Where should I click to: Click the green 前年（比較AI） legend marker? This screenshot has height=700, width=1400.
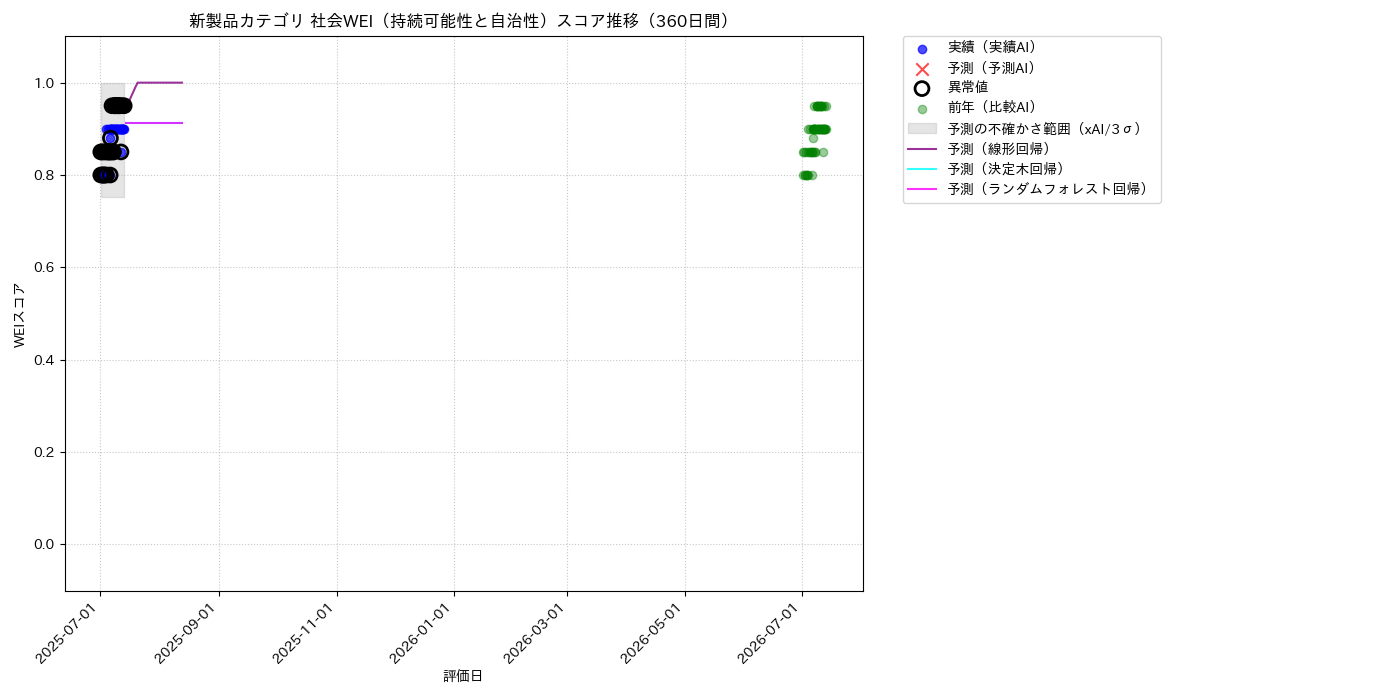922,109
